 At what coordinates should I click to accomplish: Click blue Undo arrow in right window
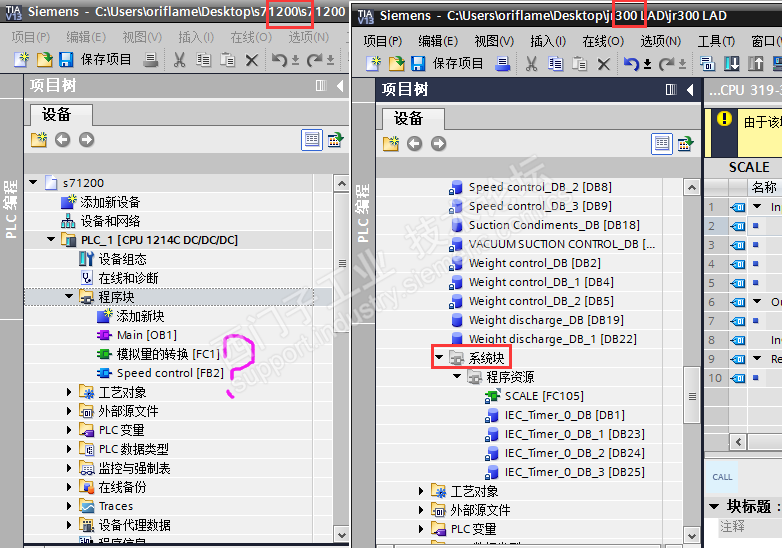(x=631, y=64)
